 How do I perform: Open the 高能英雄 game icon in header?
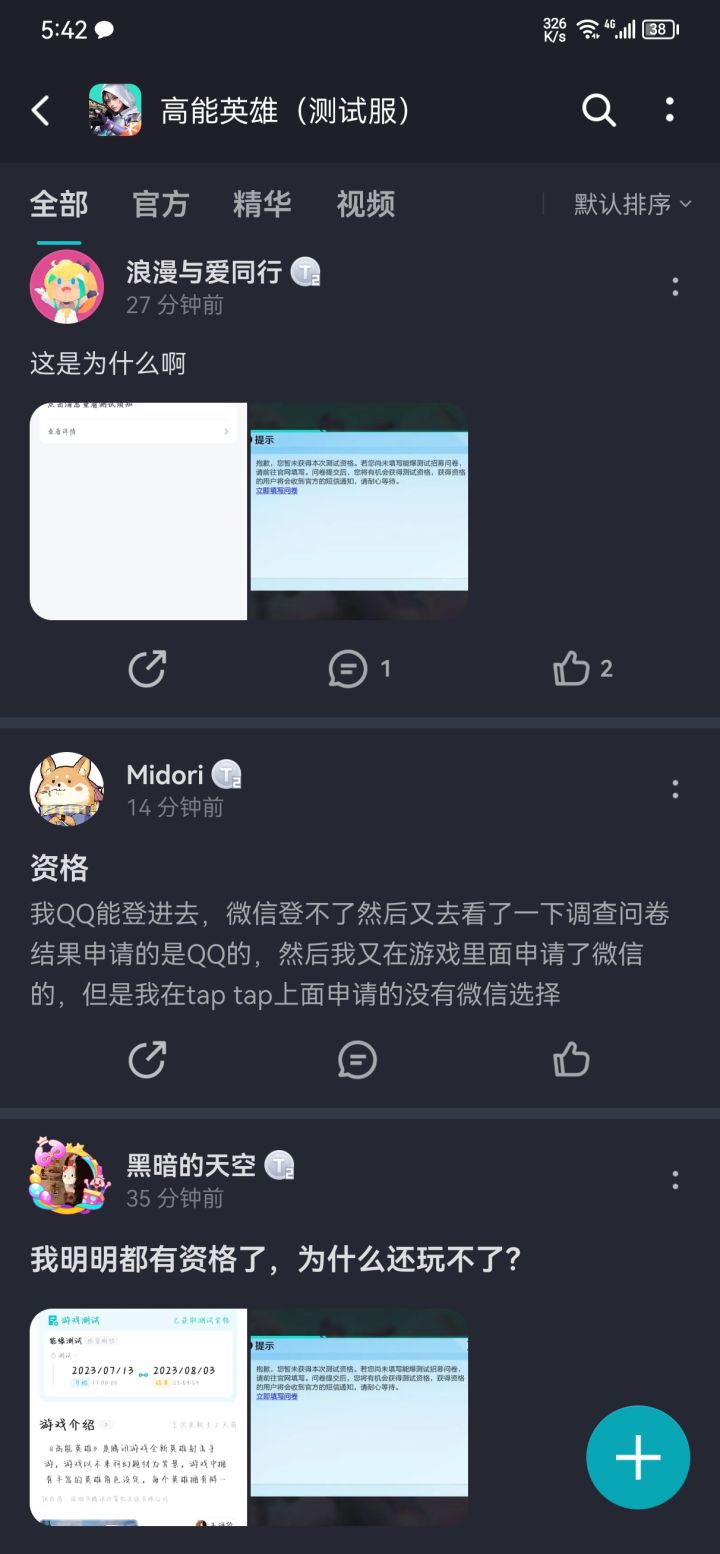(115, 110)
